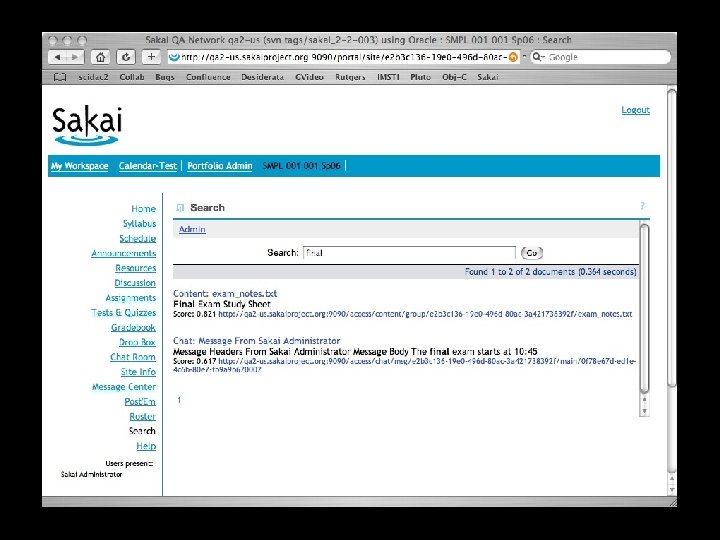Screen dimensions: 720x540
Task: Click the Logout link
Action: [x=636, y=110]
